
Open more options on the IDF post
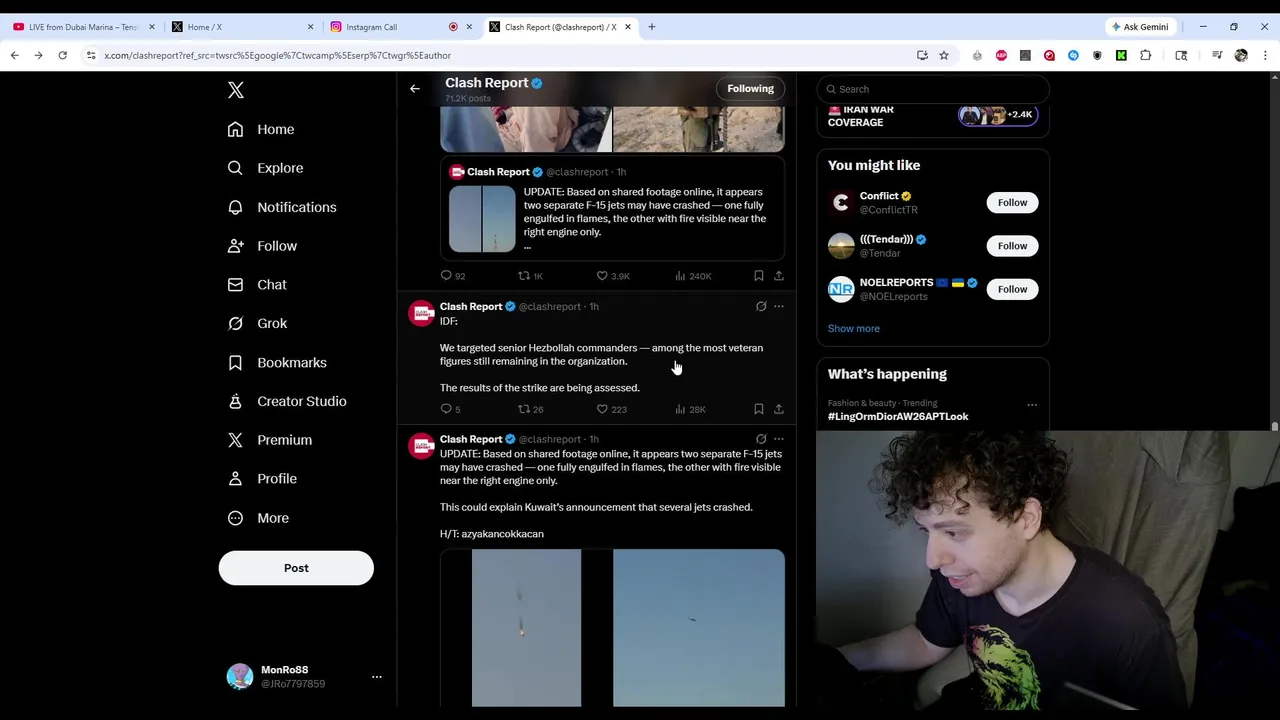coord(779,307)
